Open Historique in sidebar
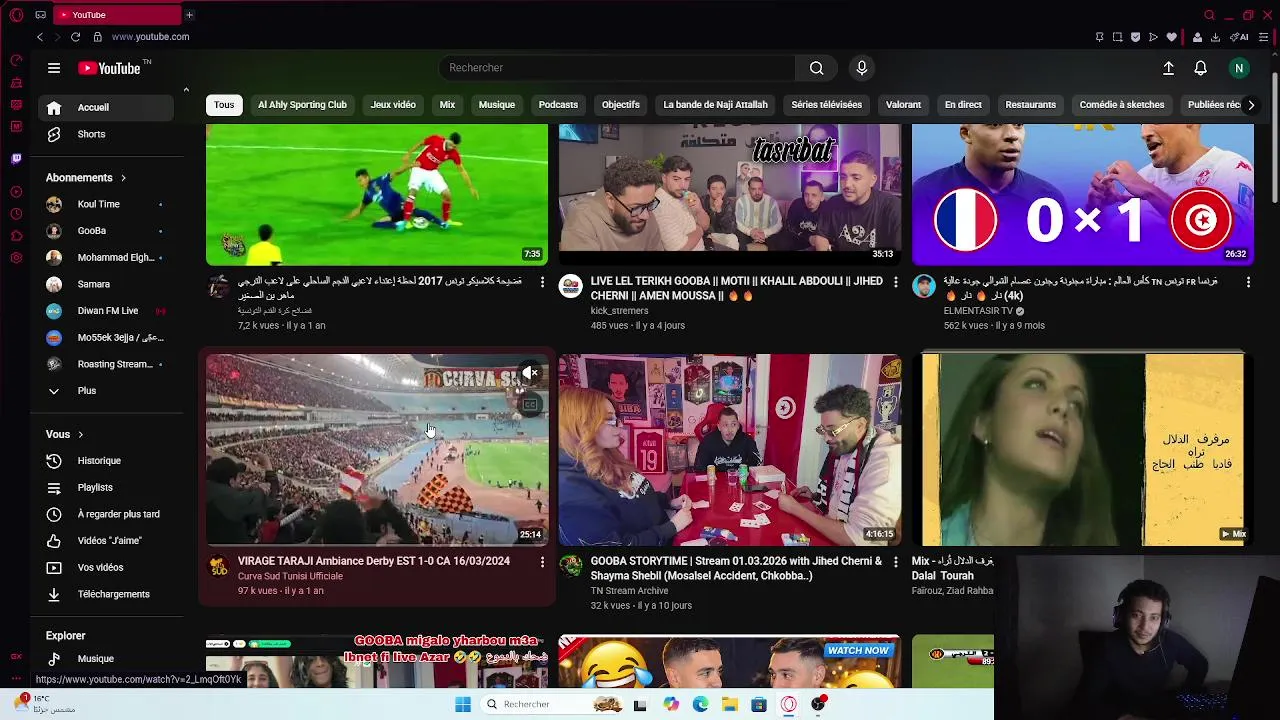This screenshot has width=1280, height=720. tap(108, 461)
